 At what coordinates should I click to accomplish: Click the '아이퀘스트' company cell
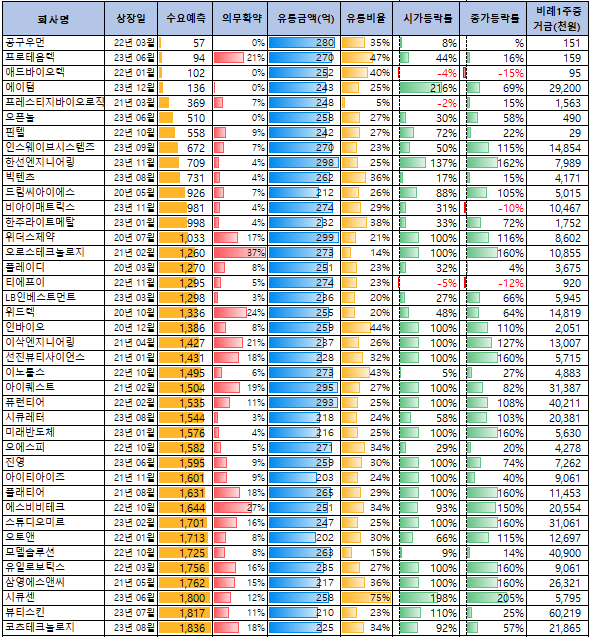(53, 388)
